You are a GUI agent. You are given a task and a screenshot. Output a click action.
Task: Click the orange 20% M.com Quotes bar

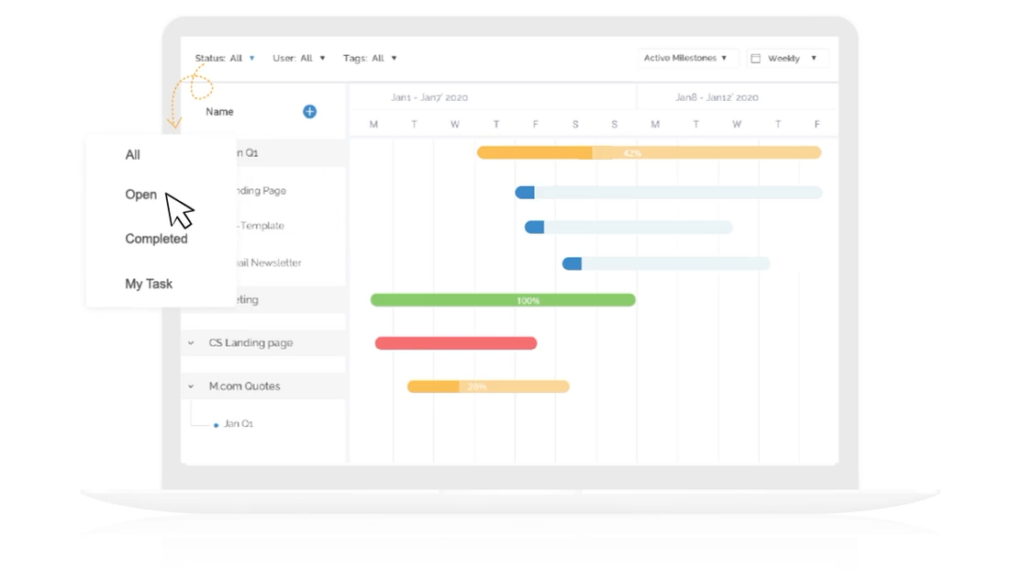pyautogui.click(x=488, y=387)
